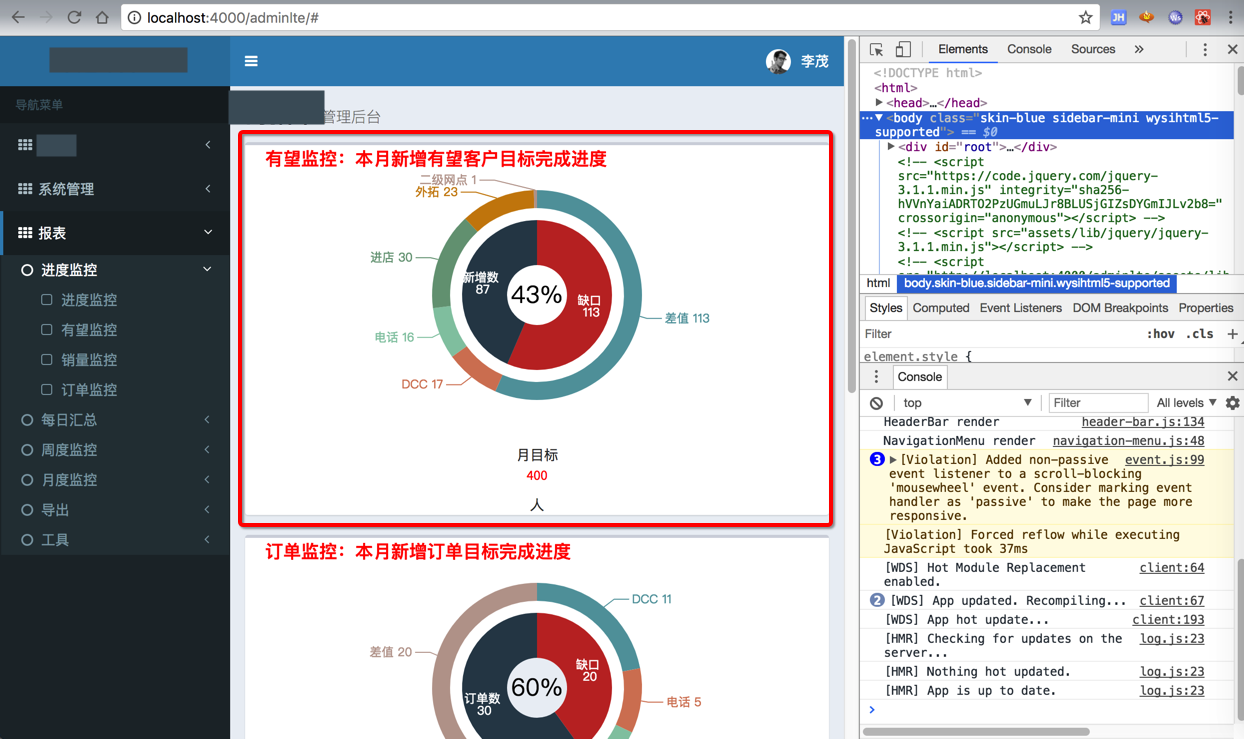Click the user avatar picture
This screenshot has height=740, width=1244.
tap(778, 61)
